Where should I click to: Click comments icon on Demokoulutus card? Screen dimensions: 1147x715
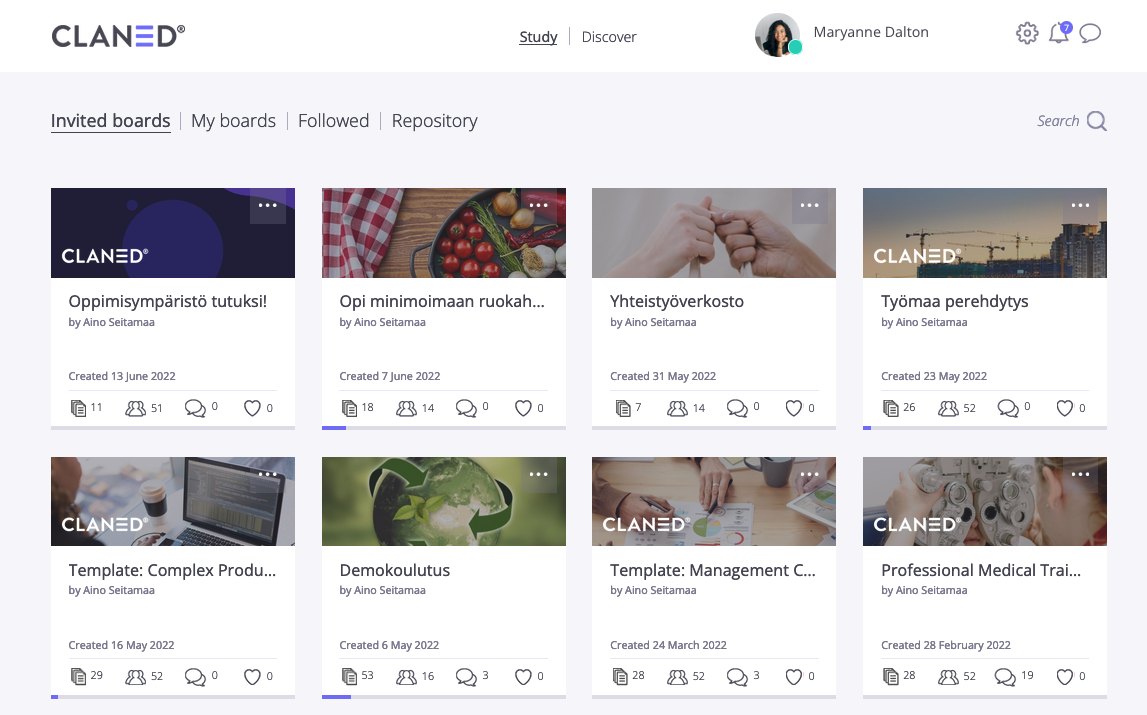(466, 676)
